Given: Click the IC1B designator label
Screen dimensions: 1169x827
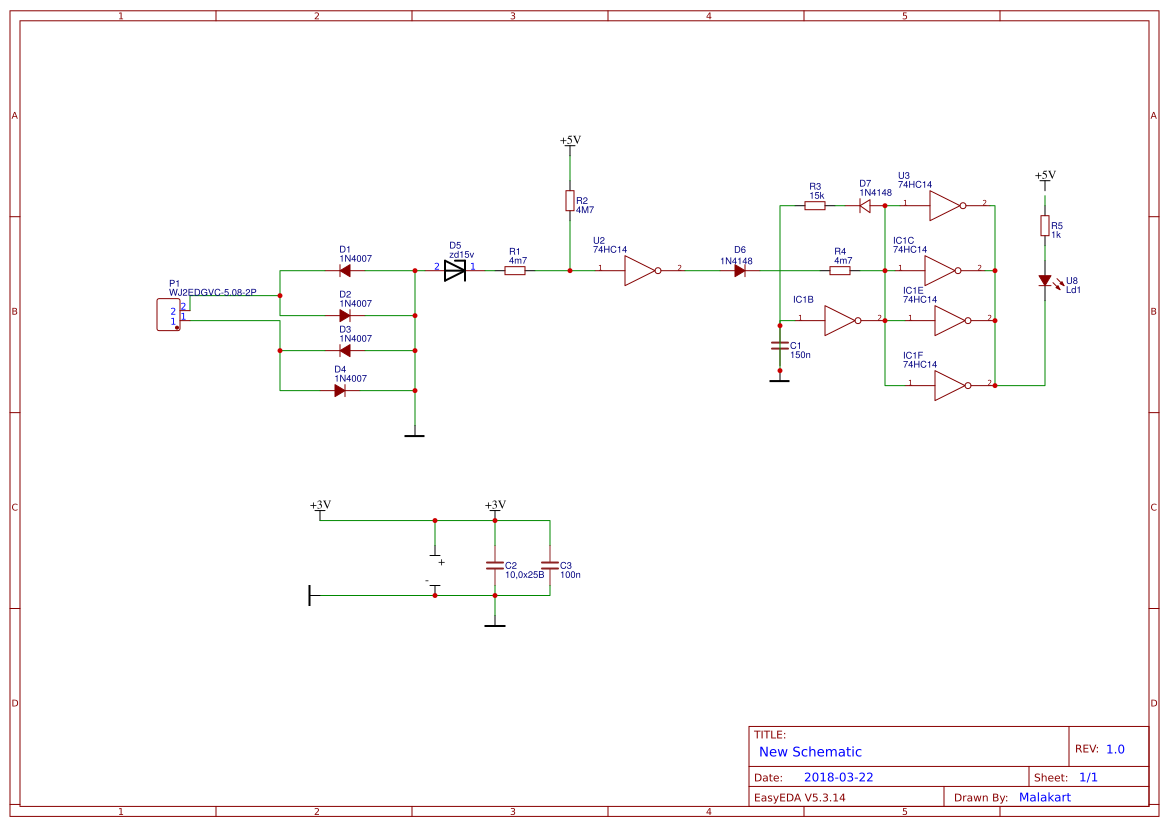Looking at the screenshot, I should point(803,300).
